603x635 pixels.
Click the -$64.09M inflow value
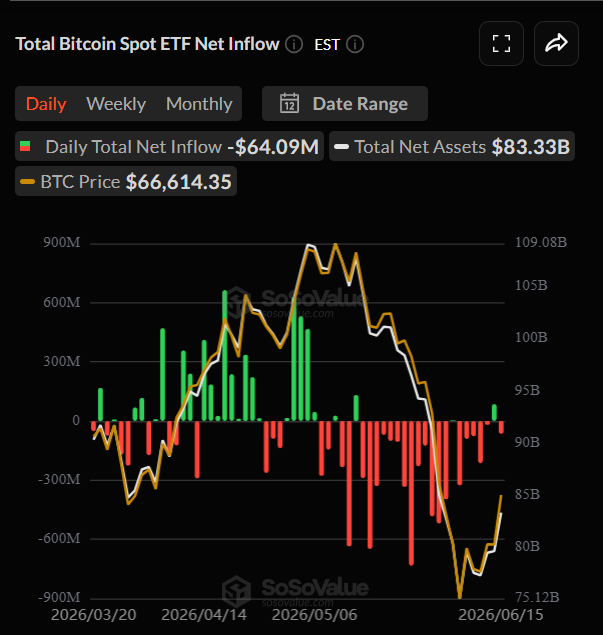point(273,147)
